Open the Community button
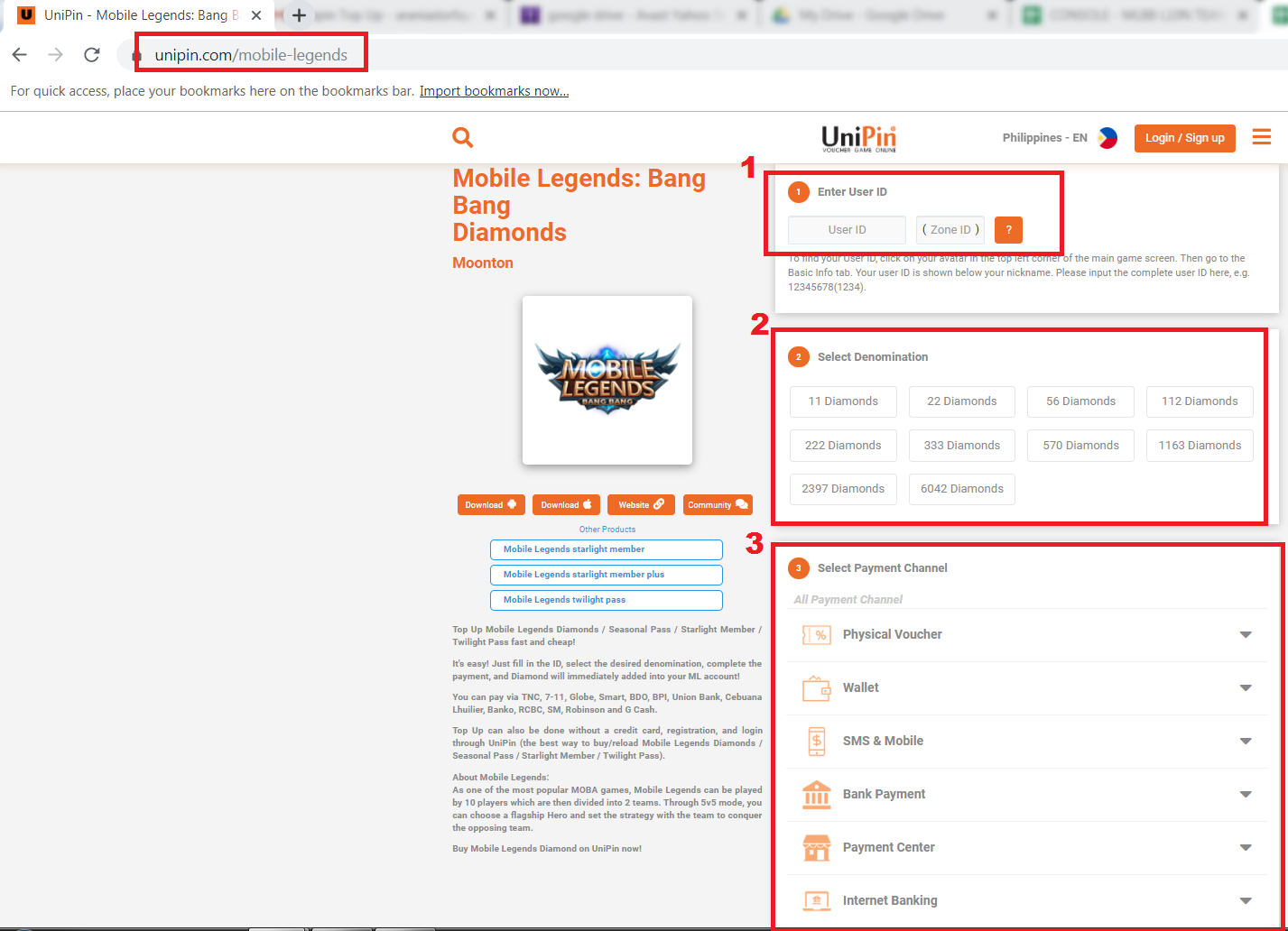 [718, 505]
